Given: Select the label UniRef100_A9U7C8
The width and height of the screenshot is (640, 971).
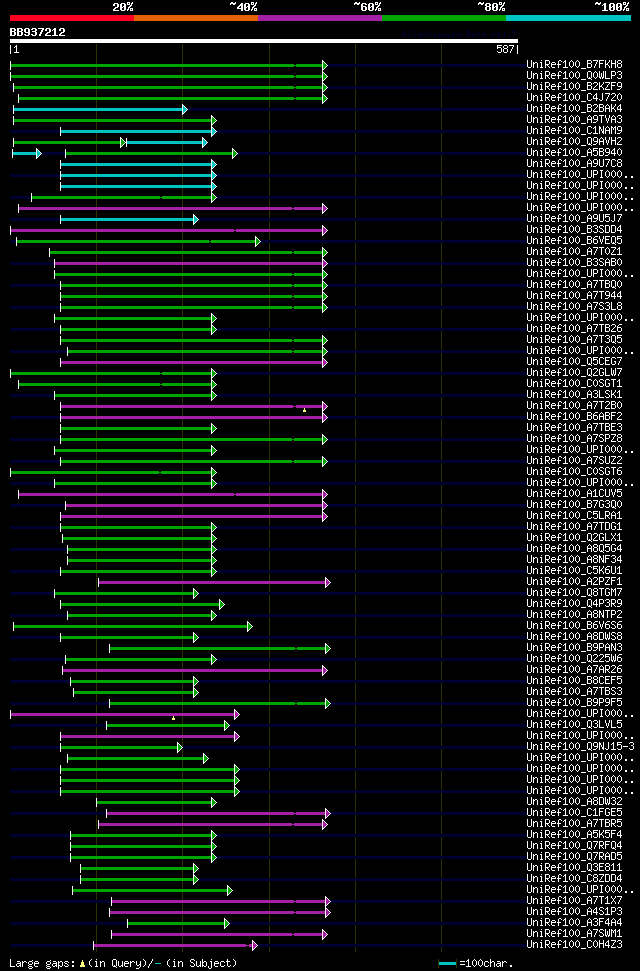Looking at the screenshot, I should tap(574, 163).
